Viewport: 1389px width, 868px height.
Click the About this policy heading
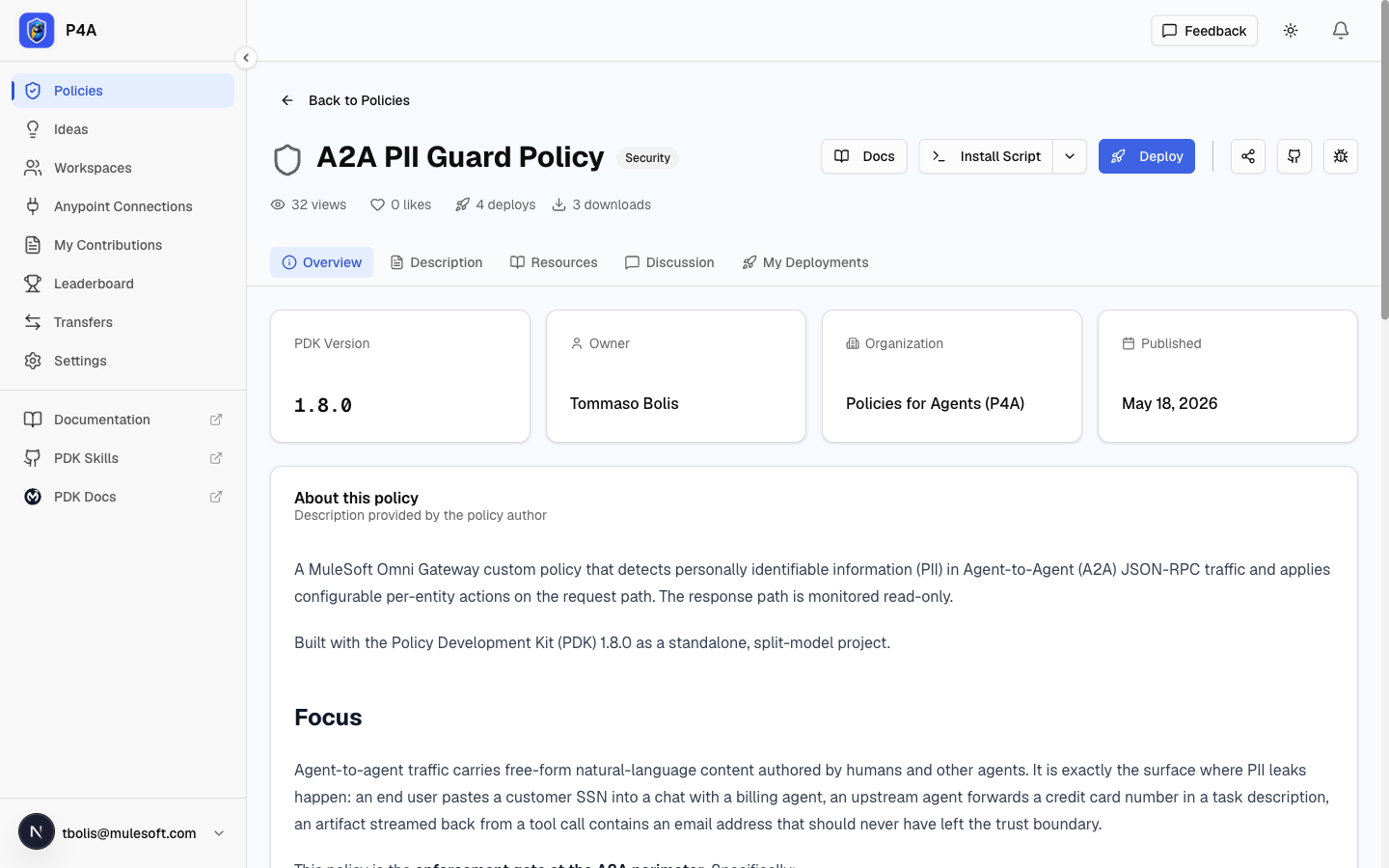356,498
